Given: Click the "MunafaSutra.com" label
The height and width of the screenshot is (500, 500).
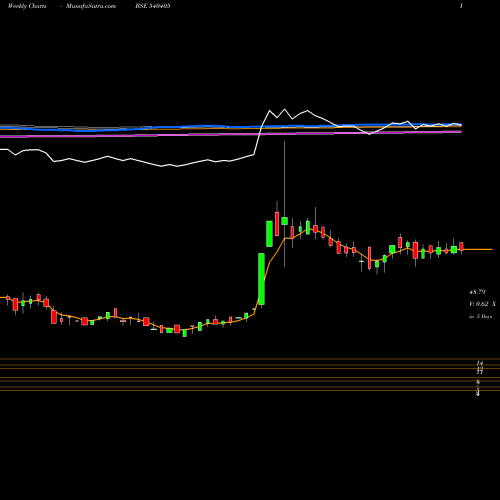Looking at the screenshot, I should click(x=91, y=6).
